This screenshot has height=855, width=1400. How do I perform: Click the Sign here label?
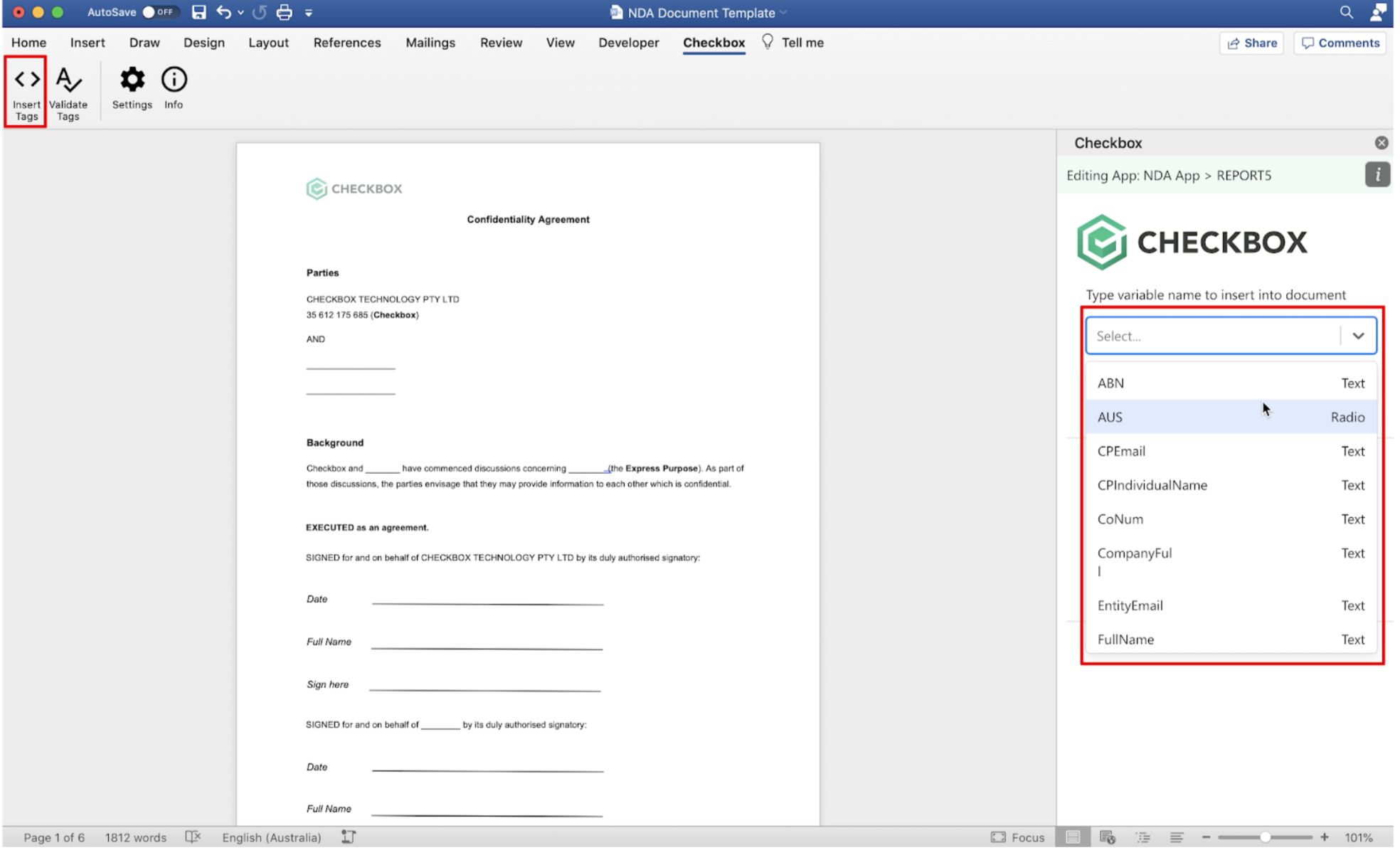click(327, 685)
